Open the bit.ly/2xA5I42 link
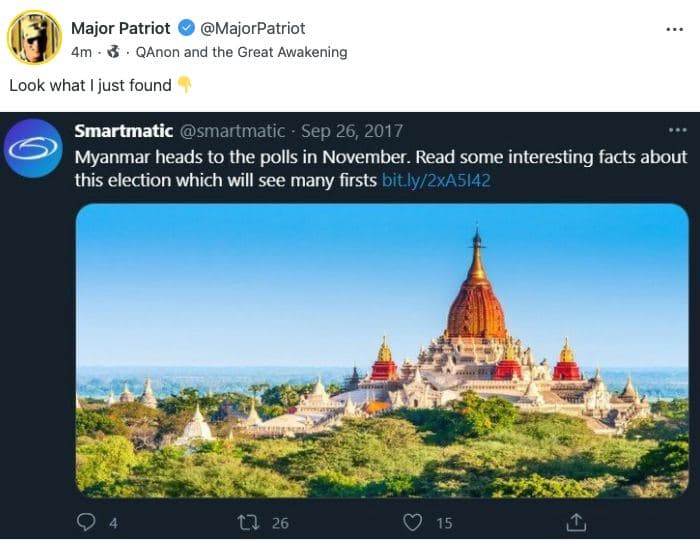 436,181
